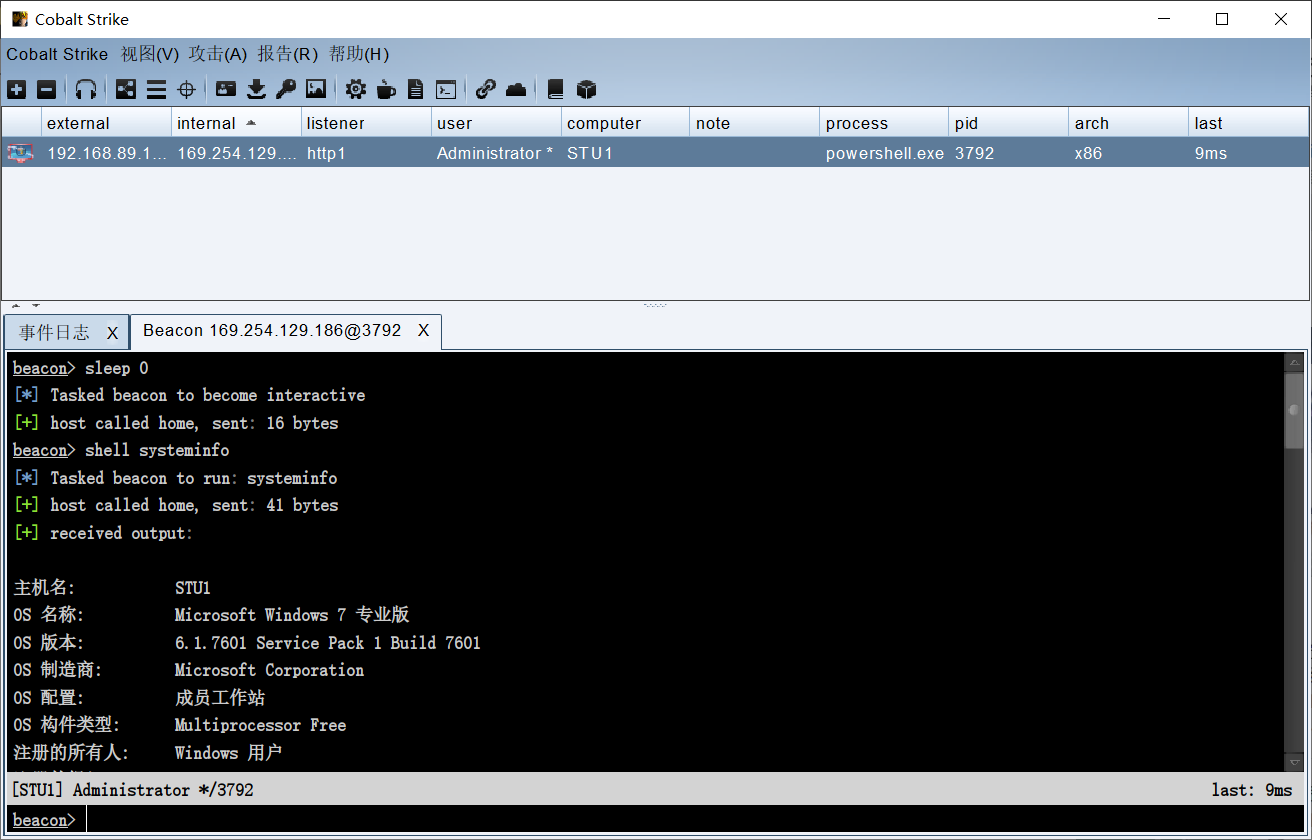Click the split pane collapse arrows
This screenshot has height=840, width=1312.
tap(25, 306)
